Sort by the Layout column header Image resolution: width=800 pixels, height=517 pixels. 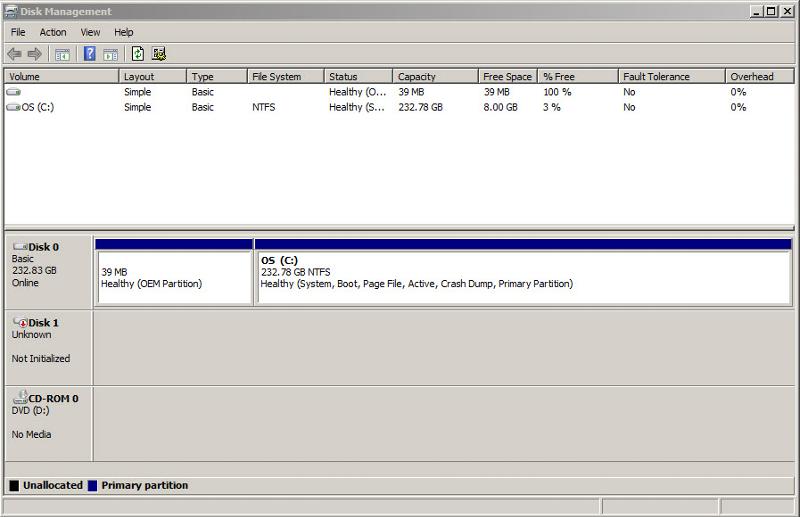(153, 77)
